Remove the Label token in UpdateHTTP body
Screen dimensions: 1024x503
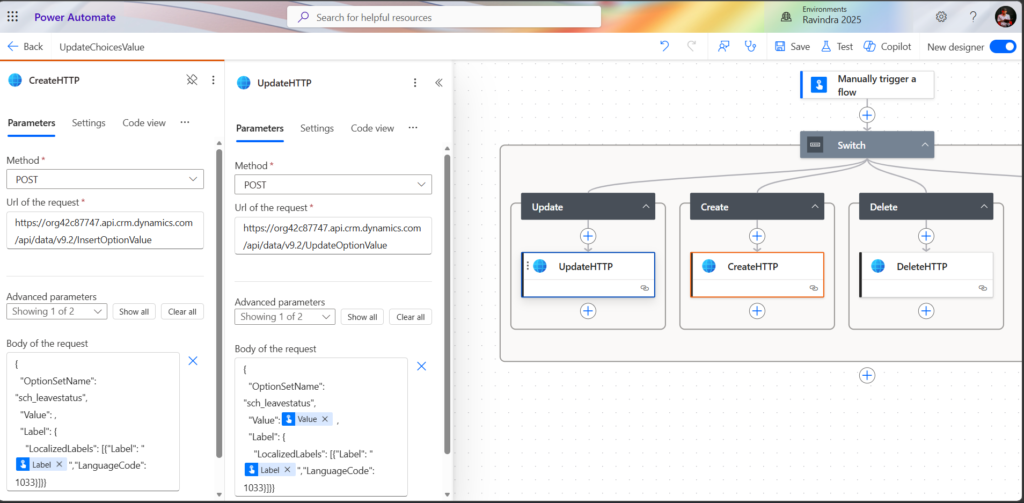(x=287, y=469)
